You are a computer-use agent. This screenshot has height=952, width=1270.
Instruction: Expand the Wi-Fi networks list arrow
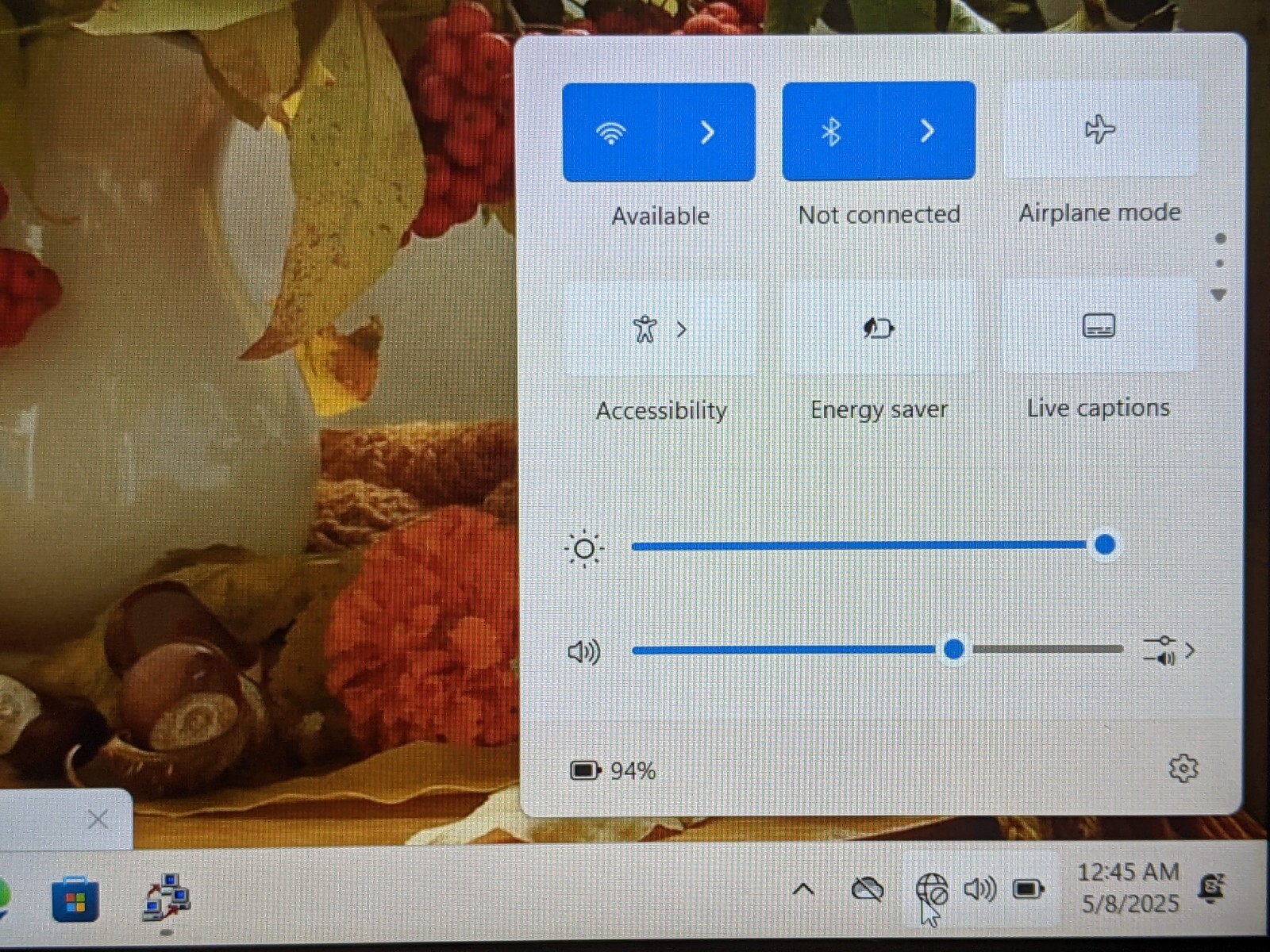(707, 132)
